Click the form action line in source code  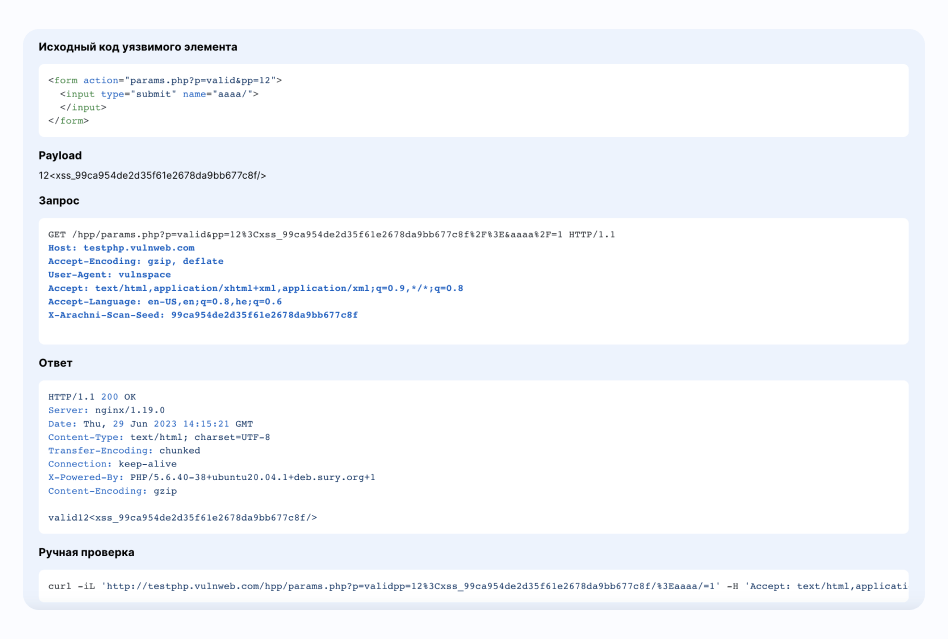click(165, 79)
